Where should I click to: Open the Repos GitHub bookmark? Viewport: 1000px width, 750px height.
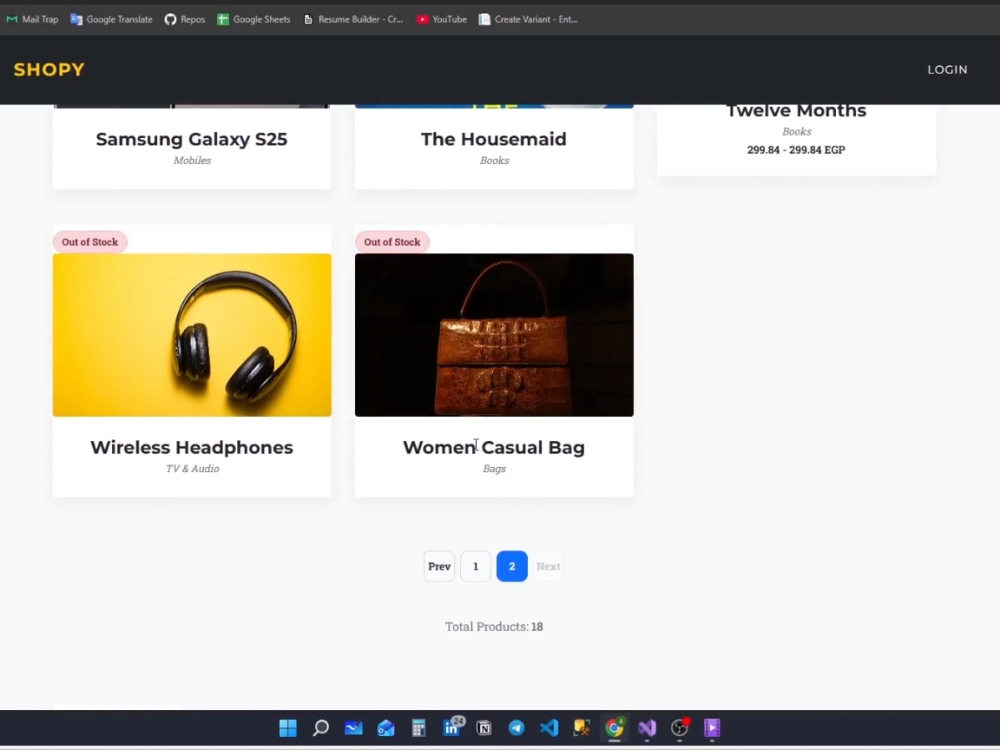click(185, 19)
